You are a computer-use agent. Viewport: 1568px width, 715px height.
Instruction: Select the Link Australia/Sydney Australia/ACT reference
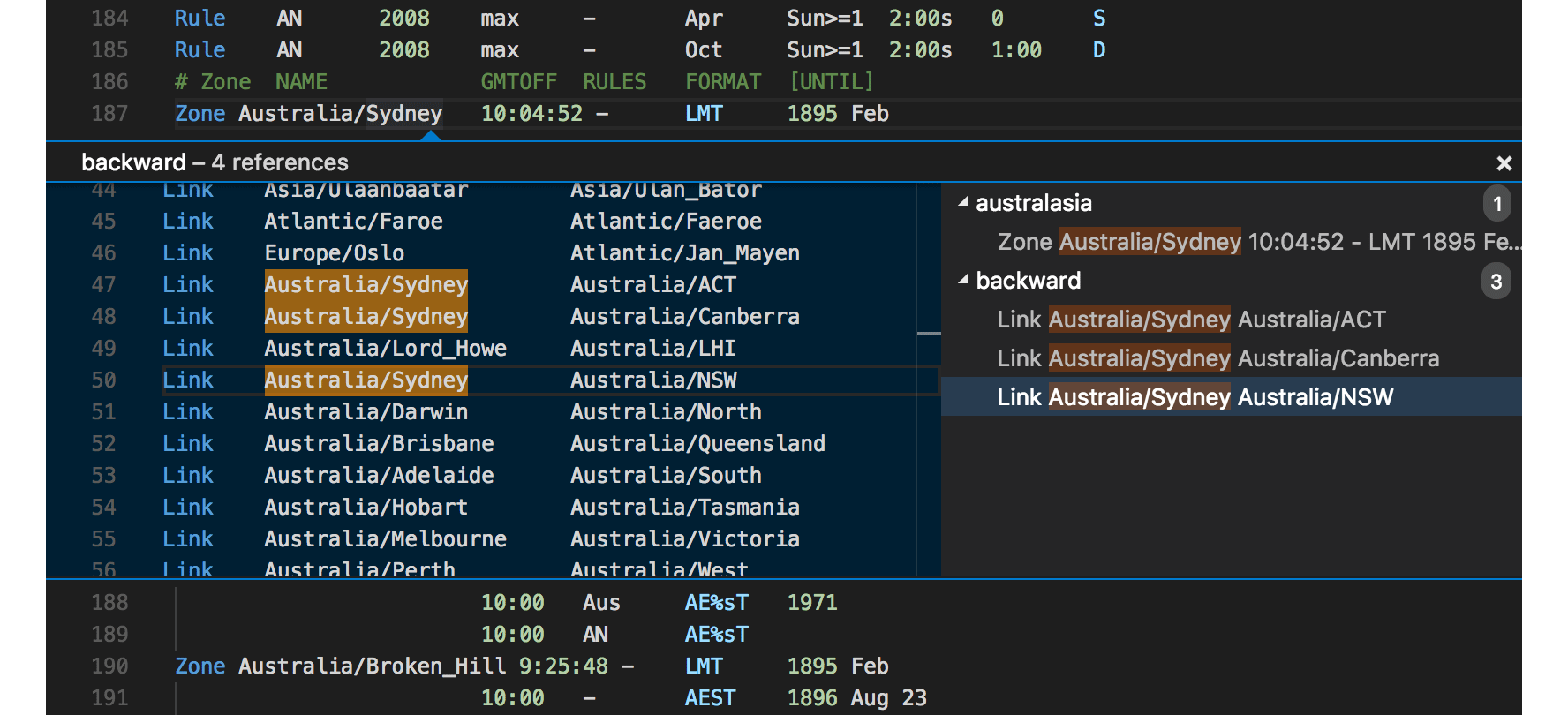click(1232, 320)
